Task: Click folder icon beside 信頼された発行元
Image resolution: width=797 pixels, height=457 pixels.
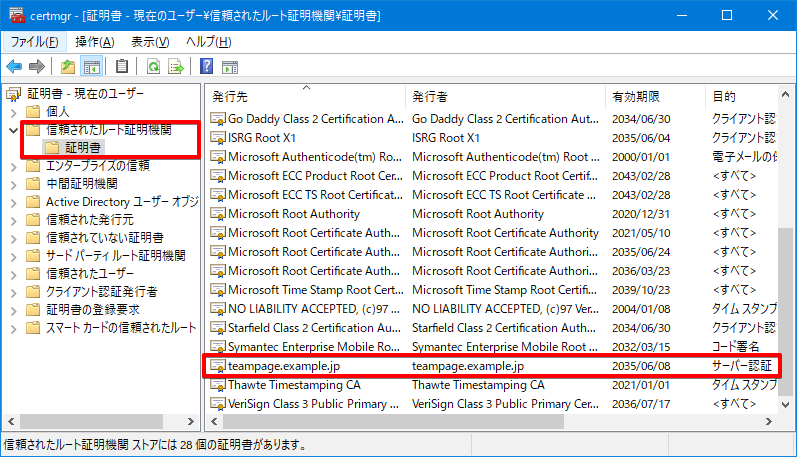Action: [x=34, y=220]
